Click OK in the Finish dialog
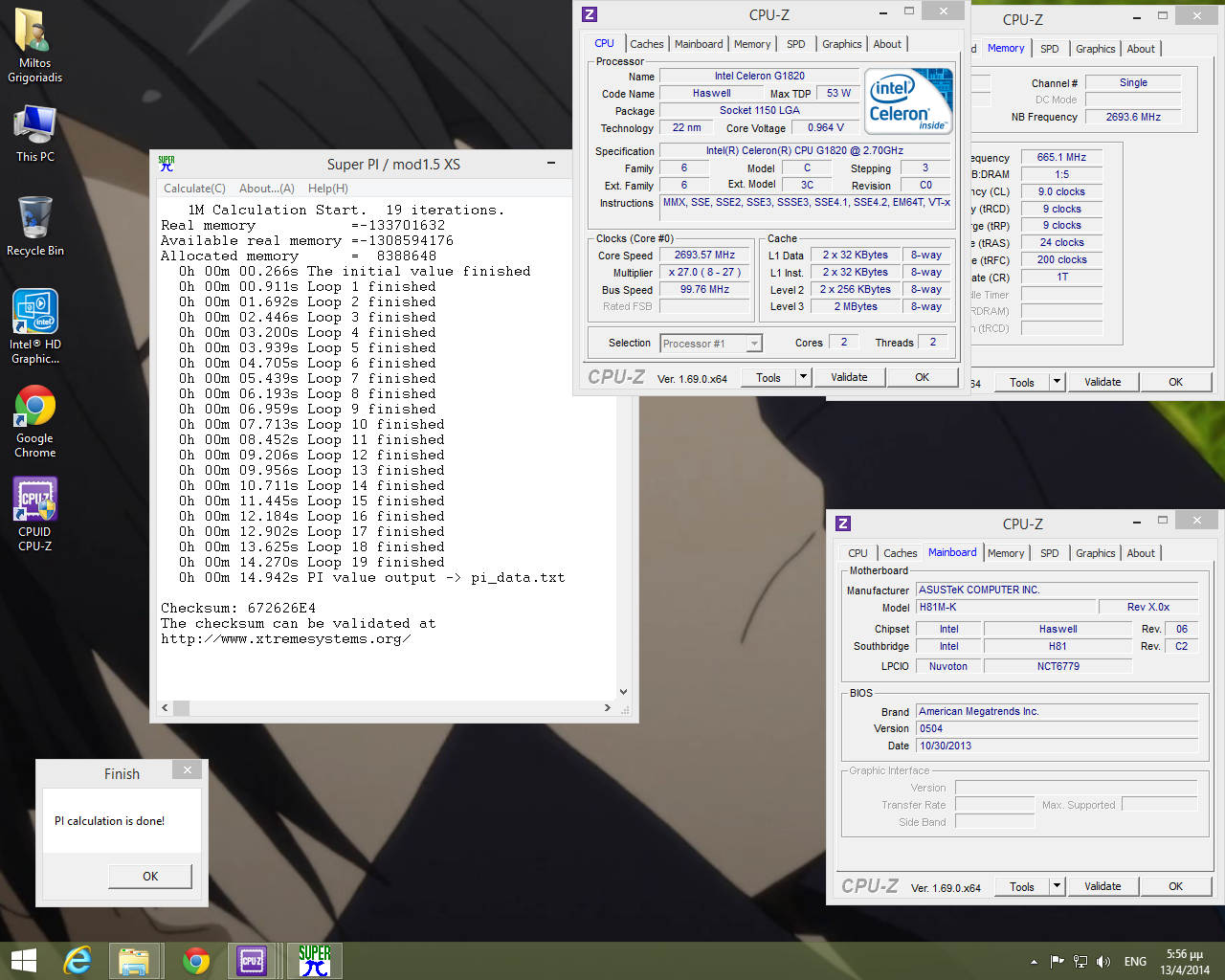Image resolution: width=1225 pixels, height=980 pixels. coord(150,877)
